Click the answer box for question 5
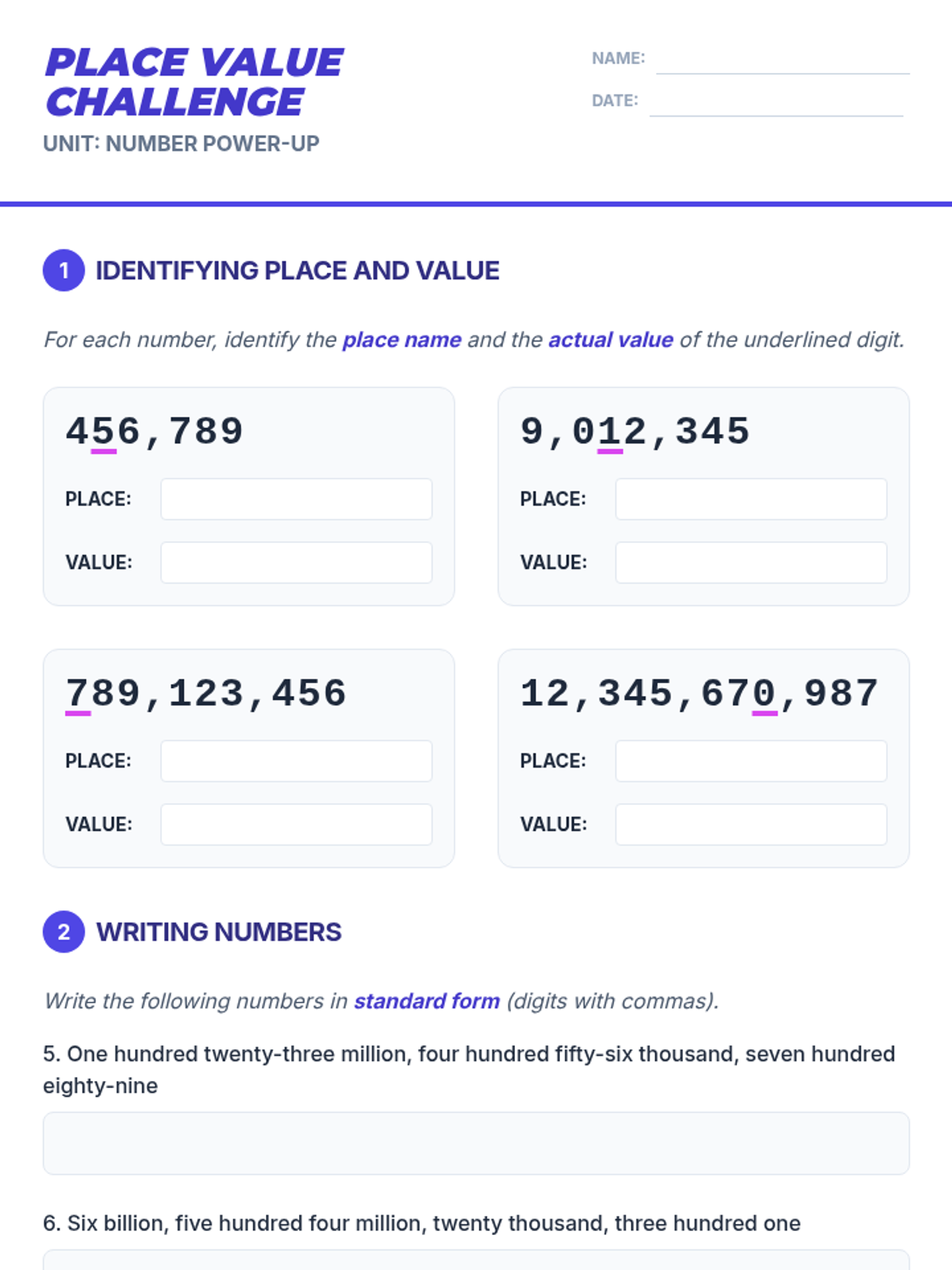This screenshot has height=1270, width=952. (x=476, y=1143)
